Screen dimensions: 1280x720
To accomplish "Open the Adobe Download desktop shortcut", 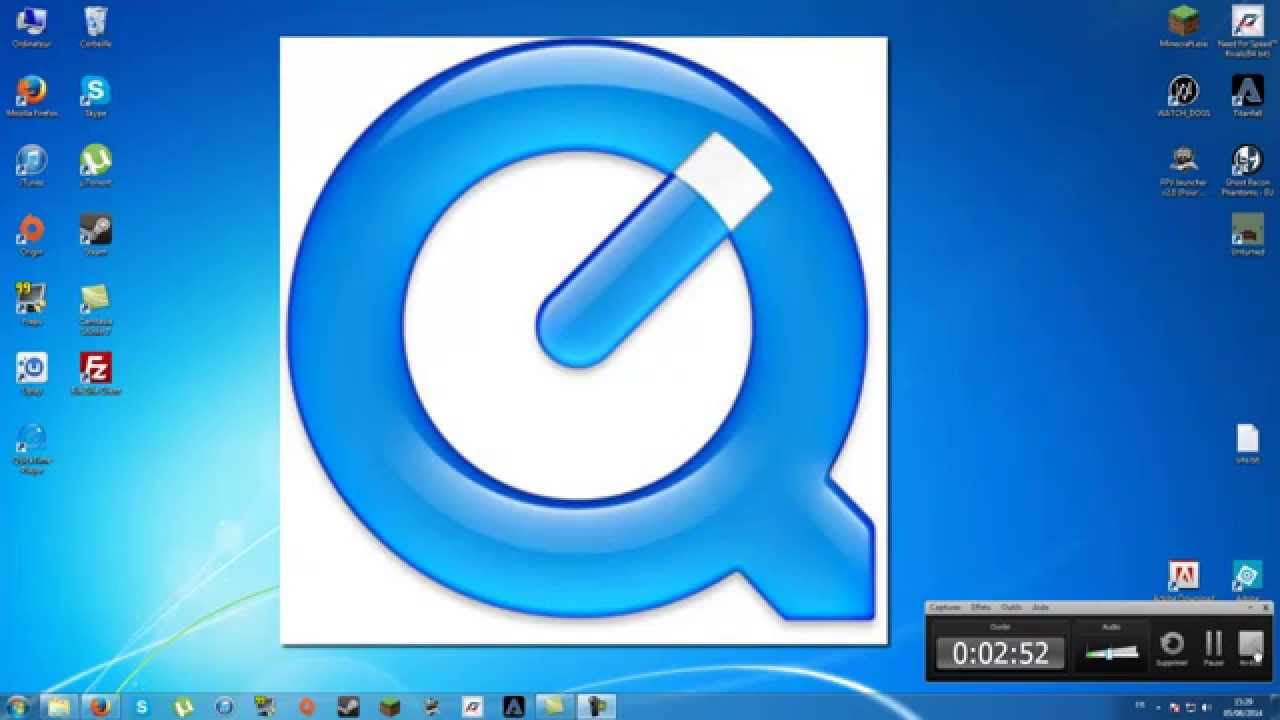I will point(1184,581).
